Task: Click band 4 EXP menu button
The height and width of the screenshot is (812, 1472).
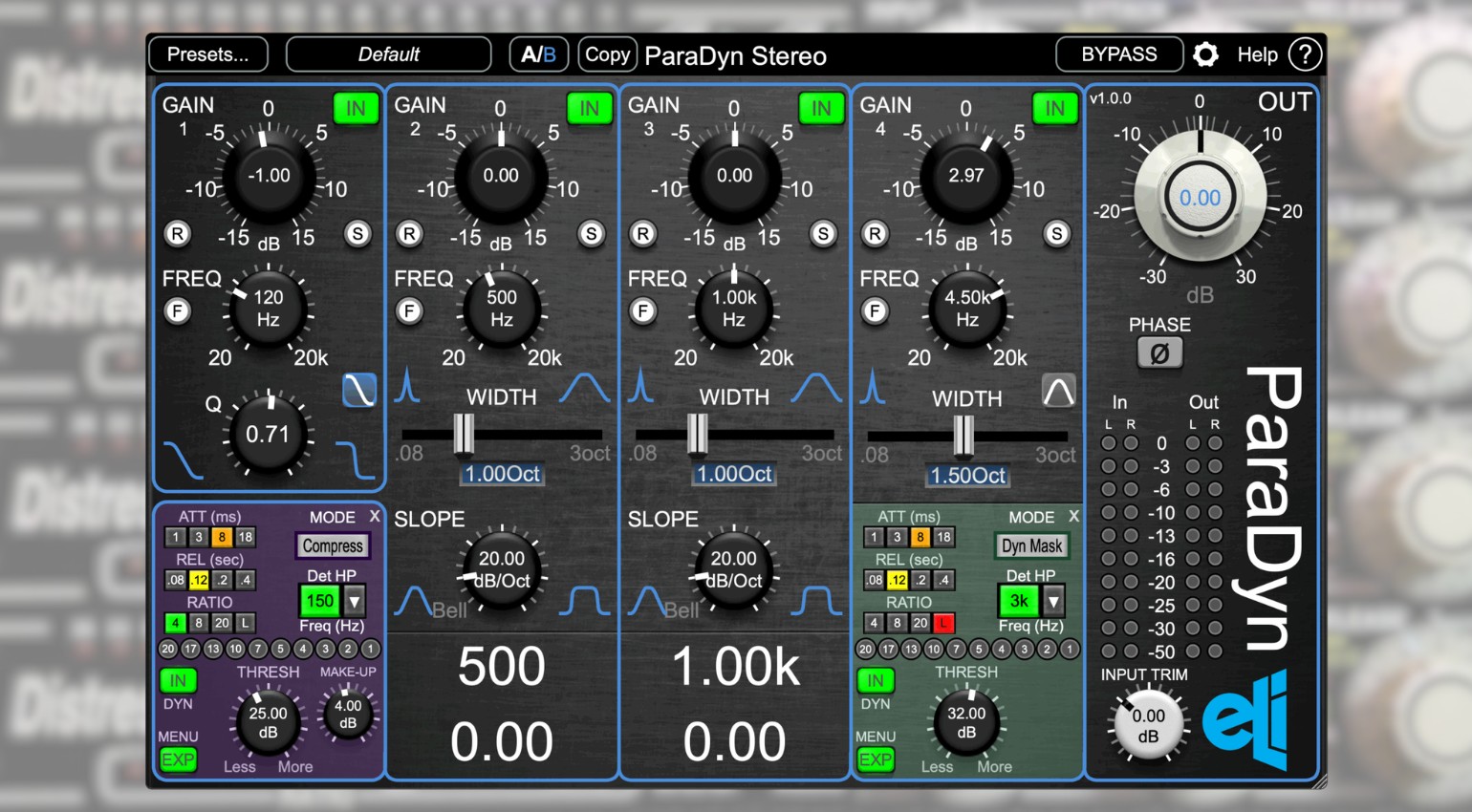Action: point(876,760)
